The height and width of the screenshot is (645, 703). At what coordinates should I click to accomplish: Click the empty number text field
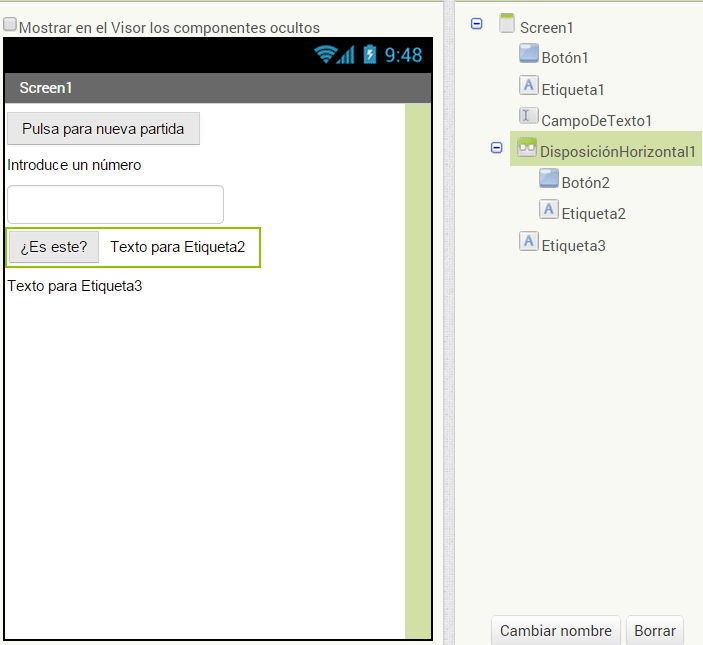[115, 204]
